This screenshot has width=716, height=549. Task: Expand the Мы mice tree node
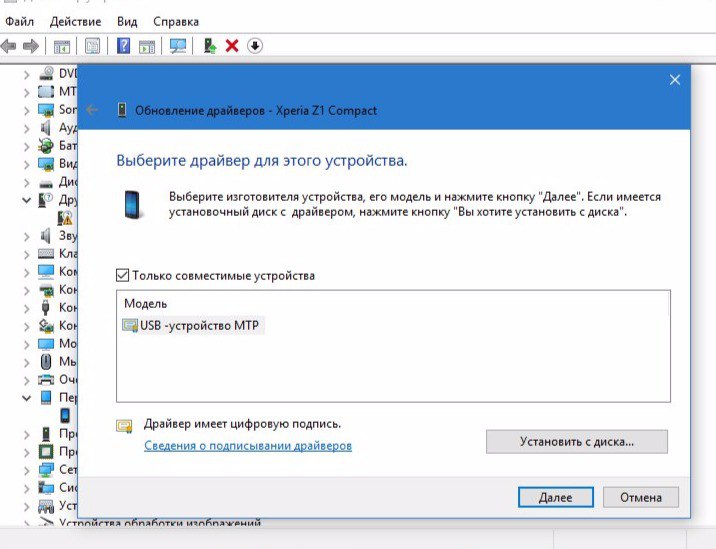click(27, 362)
